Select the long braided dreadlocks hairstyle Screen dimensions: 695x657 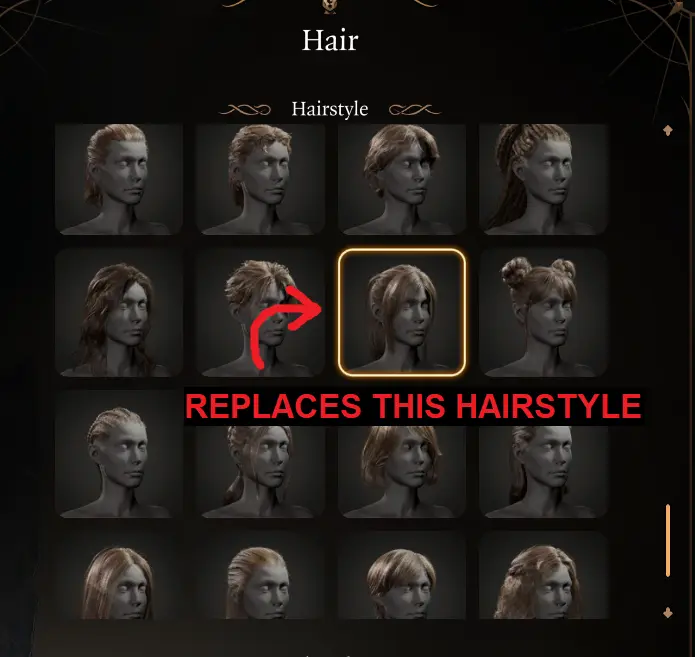tap(543, 179)
